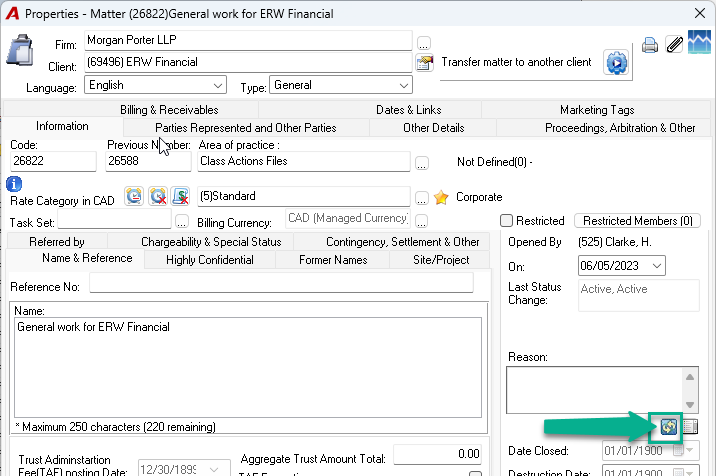This screenshot has width=716, height=476.
Task: Open the opened On date dropdown
Action: (x=657, y=266)
